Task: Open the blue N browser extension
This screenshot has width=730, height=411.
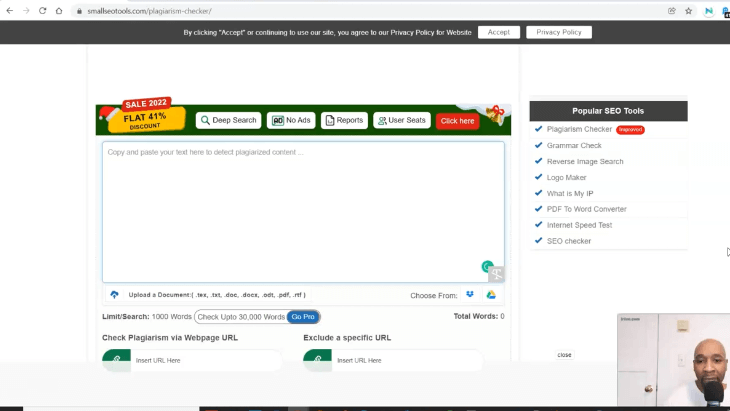Action: 709,11
